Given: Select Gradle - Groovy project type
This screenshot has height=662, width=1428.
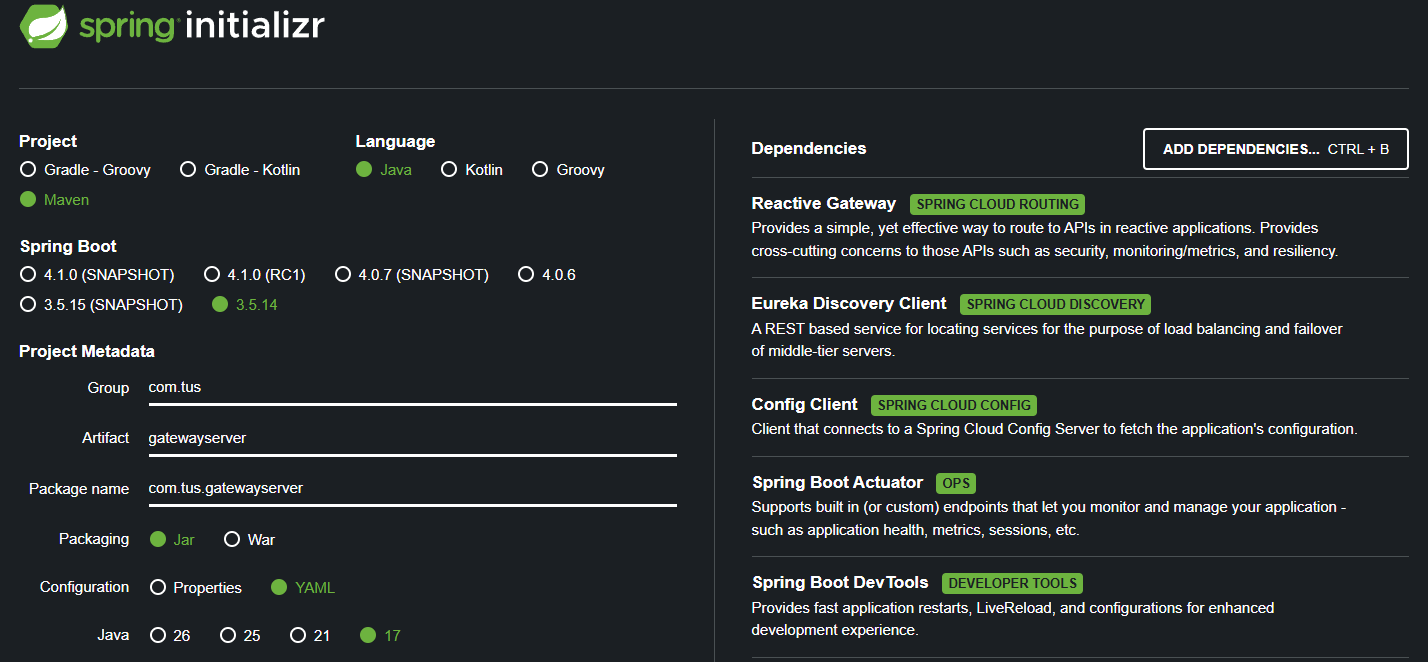Looking at the screenshot, I should pos(85,170).
